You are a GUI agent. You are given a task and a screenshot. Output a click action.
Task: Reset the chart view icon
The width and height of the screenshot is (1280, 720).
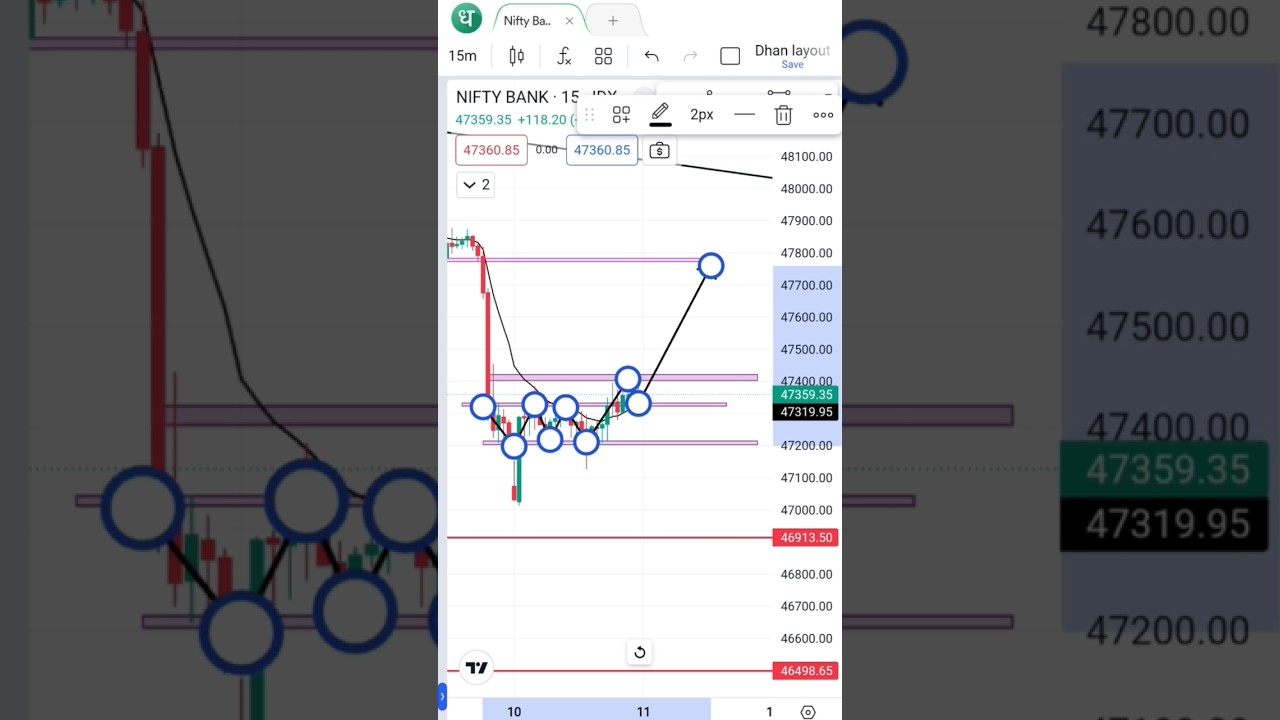coord(640,653)
